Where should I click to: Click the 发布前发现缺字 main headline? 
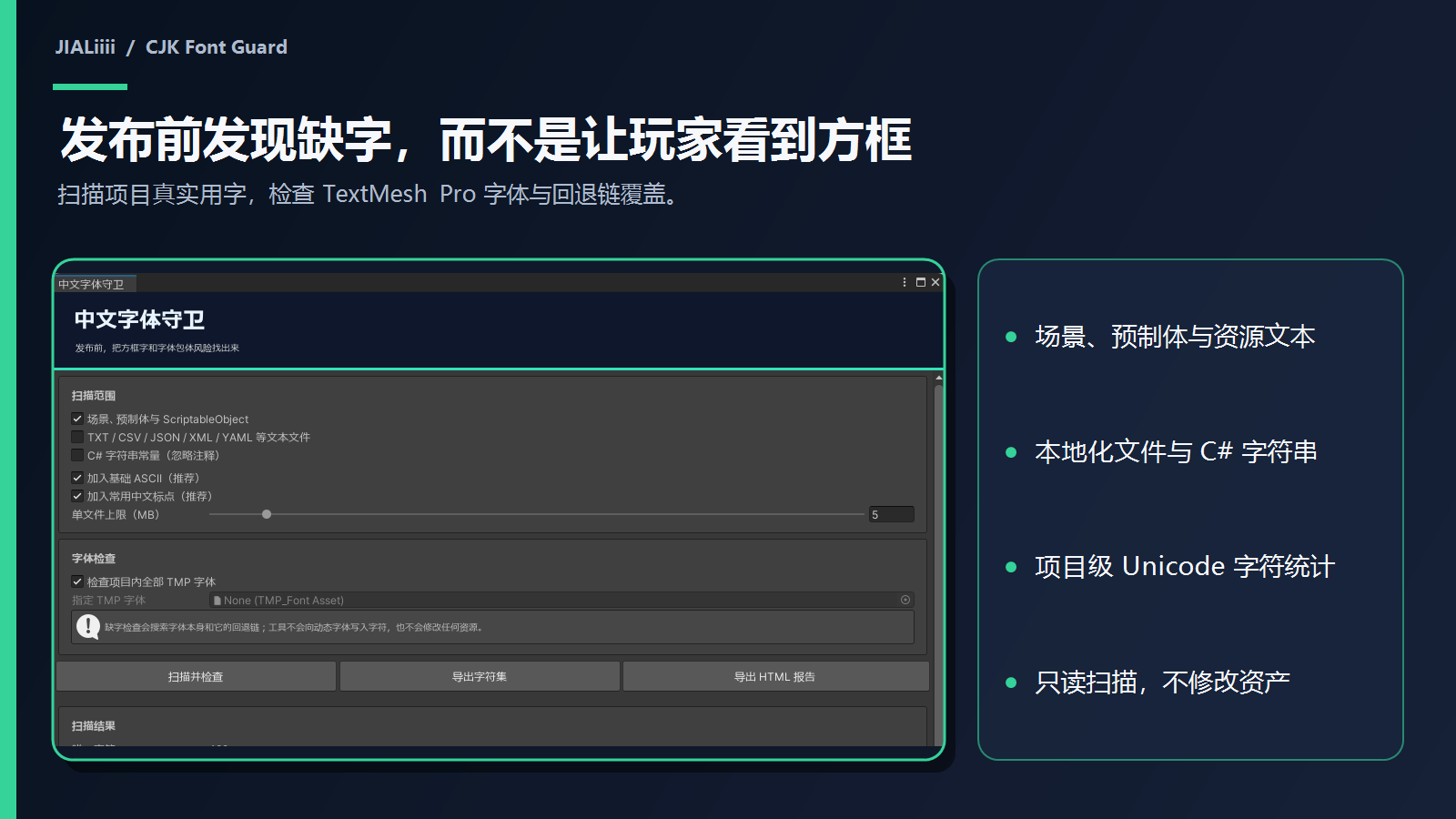[486, 140]
